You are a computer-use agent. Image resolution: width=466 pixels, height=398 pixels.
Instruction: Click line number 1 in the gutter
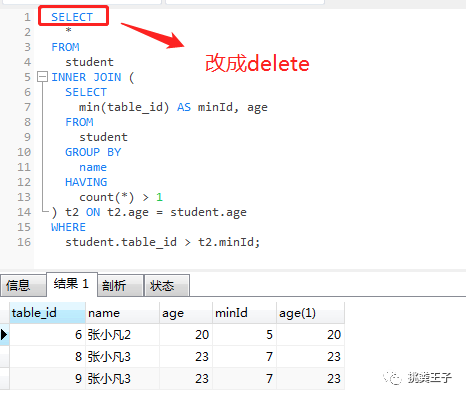click(27, 17)
